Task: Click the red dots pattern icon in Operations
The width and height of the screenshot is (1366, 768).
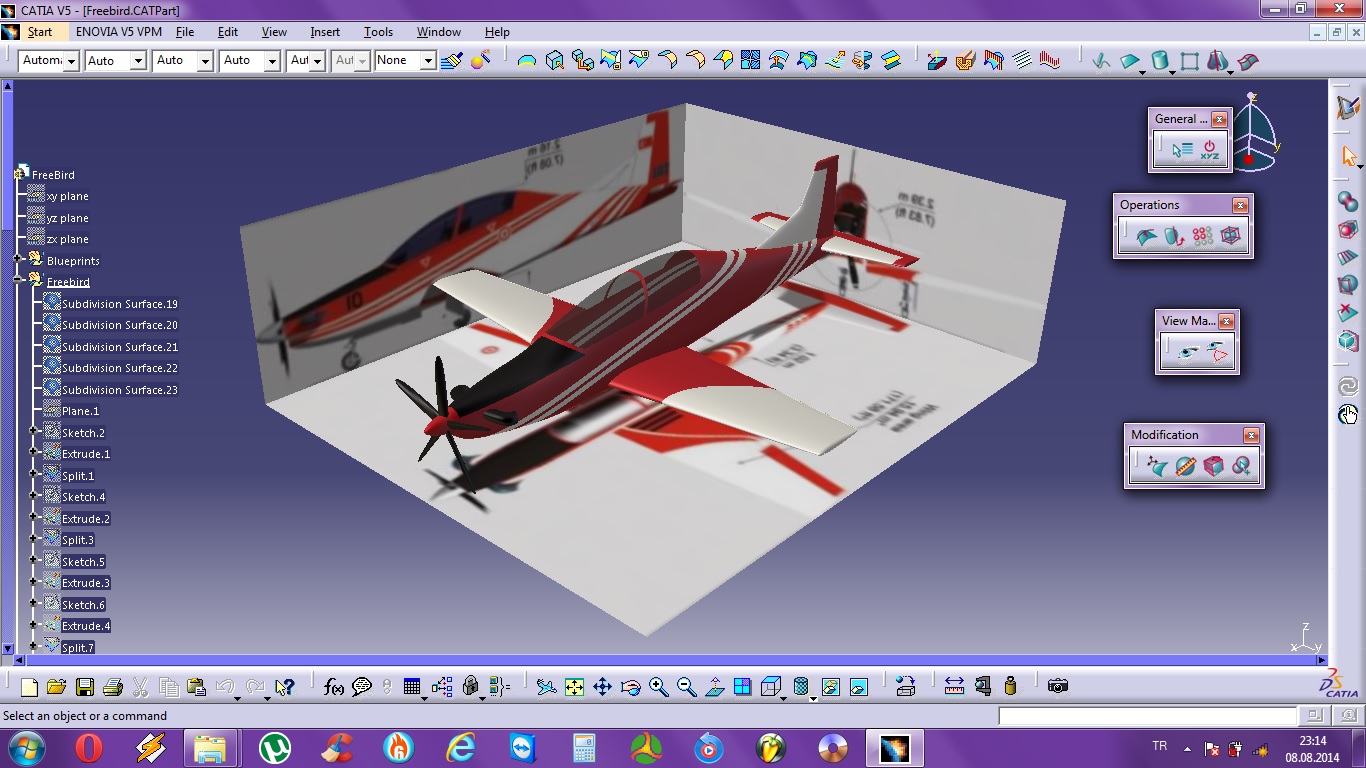Action: pos(1202,236)
